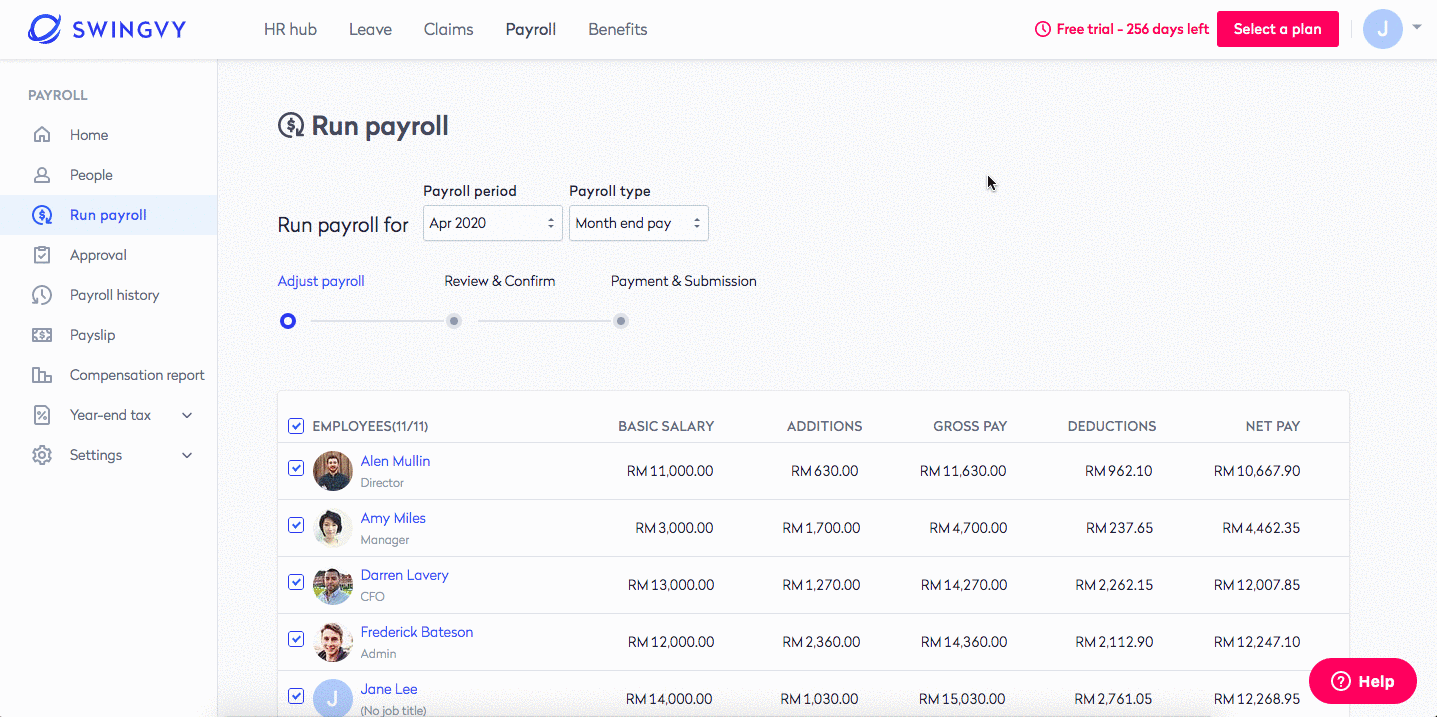The height and width of the screenshot is (717, 1437).
Task: Click the Payment & Submission step label
Action: 684,281
